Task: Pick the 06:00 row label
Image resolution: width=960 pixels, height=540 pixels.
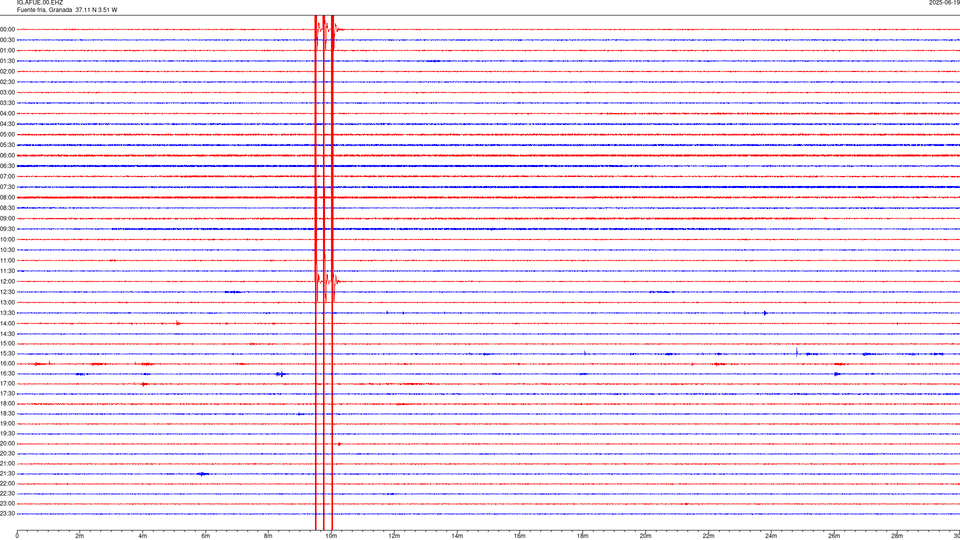Action: (7, 156)
